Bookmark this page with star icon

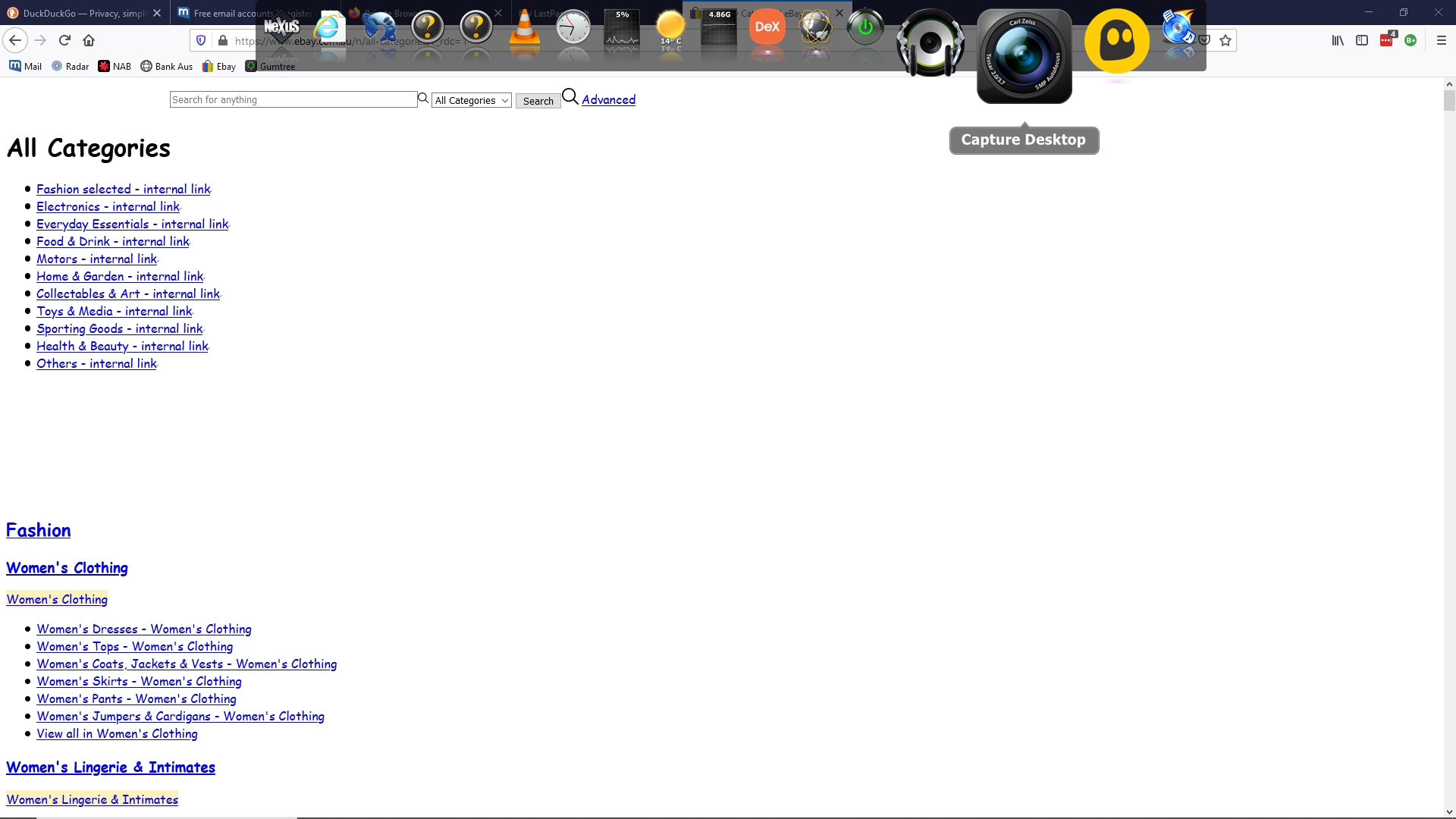pos(1225,40)
